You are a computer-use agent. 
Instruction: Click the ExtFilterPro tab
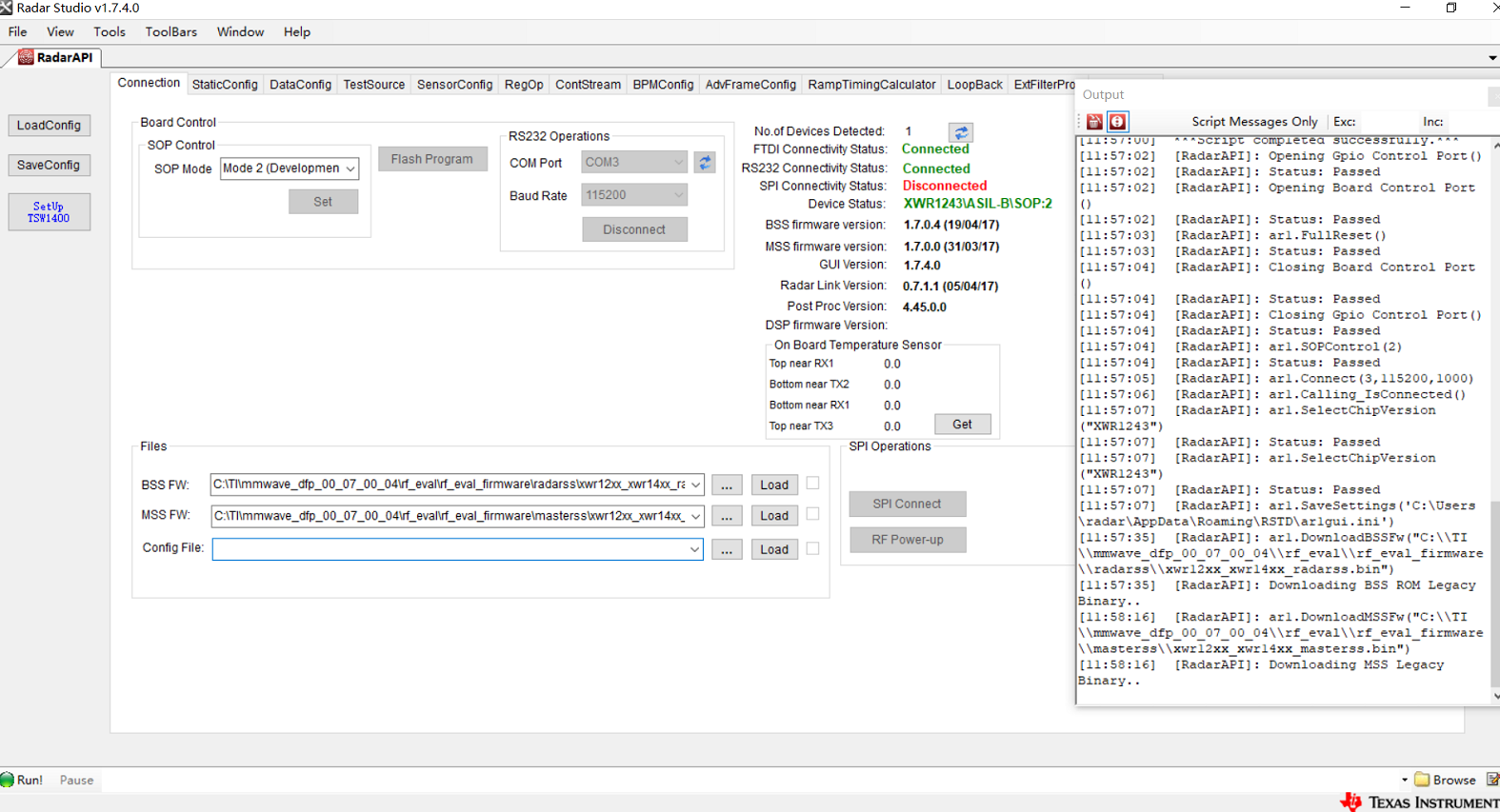[x=1044, y=85]
